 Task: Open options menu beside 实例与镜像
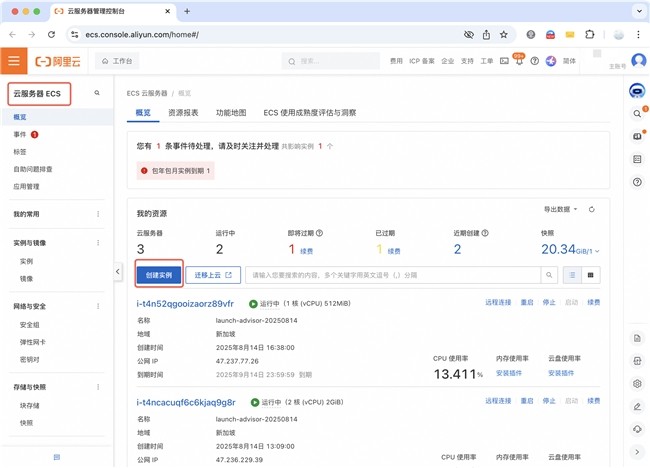[97, 243]
